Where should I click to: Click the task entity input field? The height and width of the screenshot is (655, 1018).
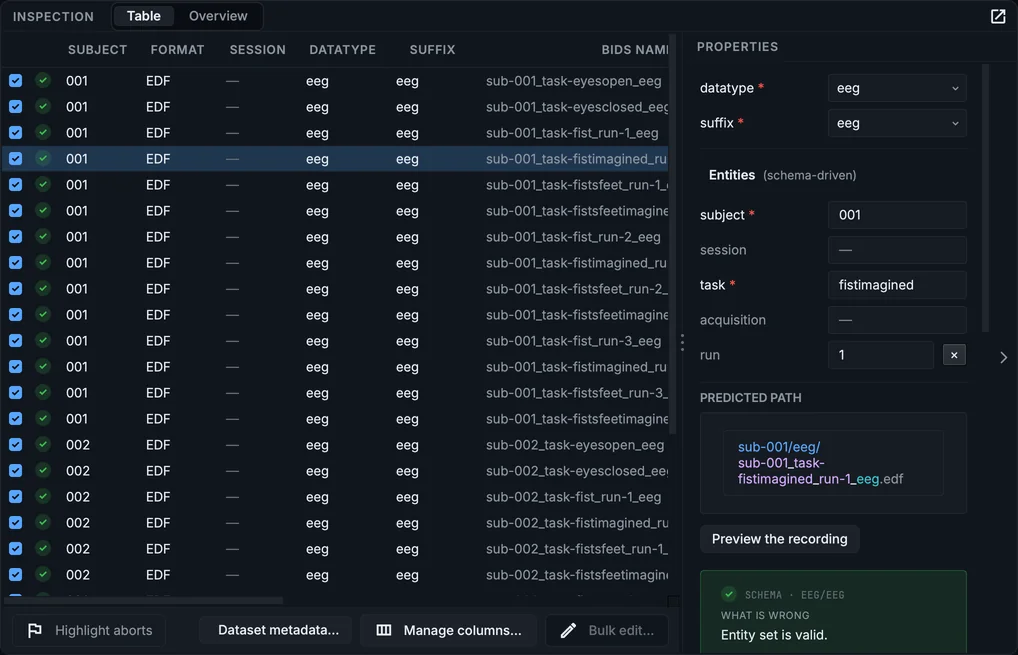(897, 285)
